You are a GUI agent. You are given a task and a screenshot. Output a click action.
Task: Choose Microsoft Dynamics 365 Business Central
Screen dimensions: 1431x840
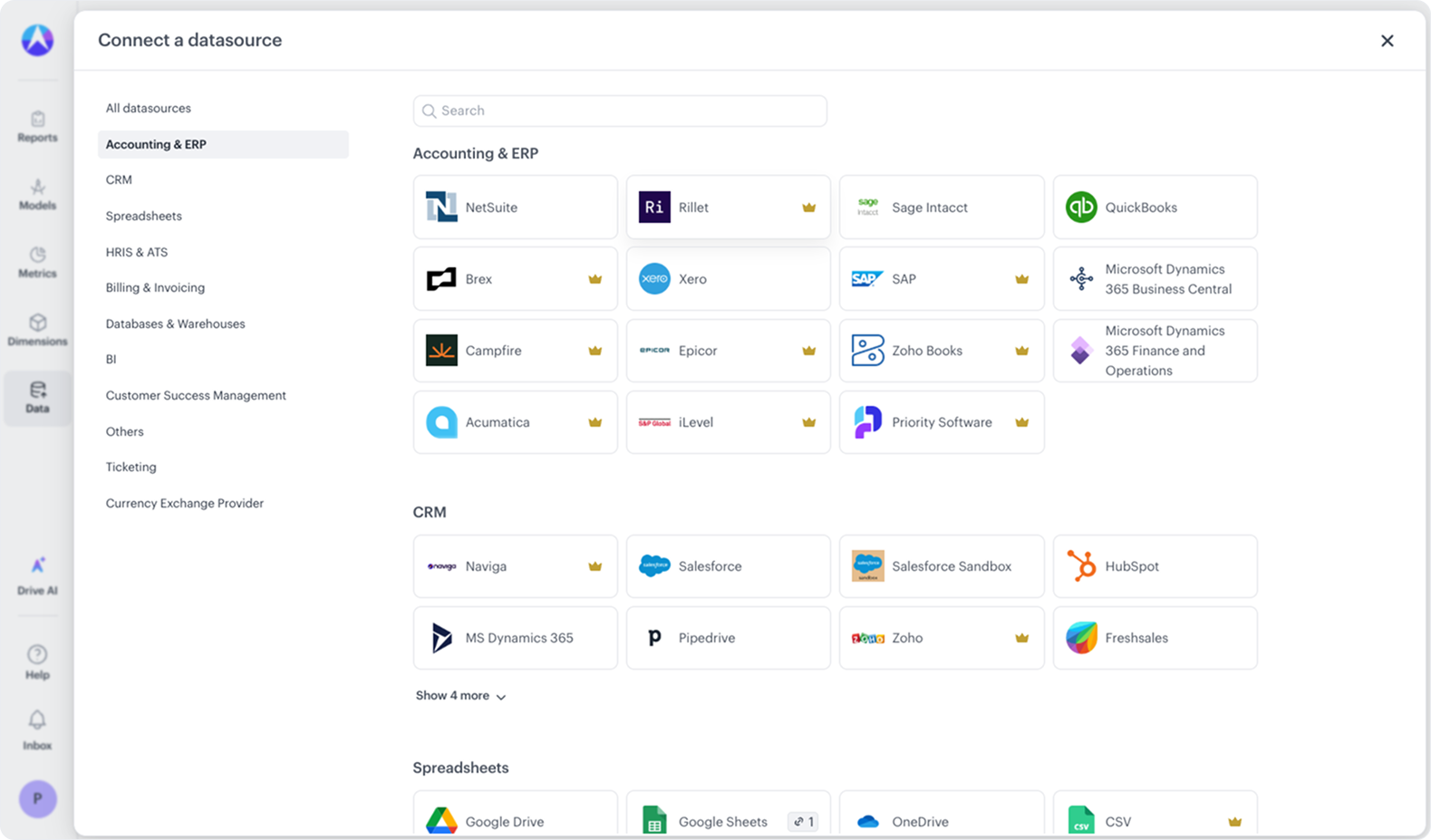(1155, 279)
